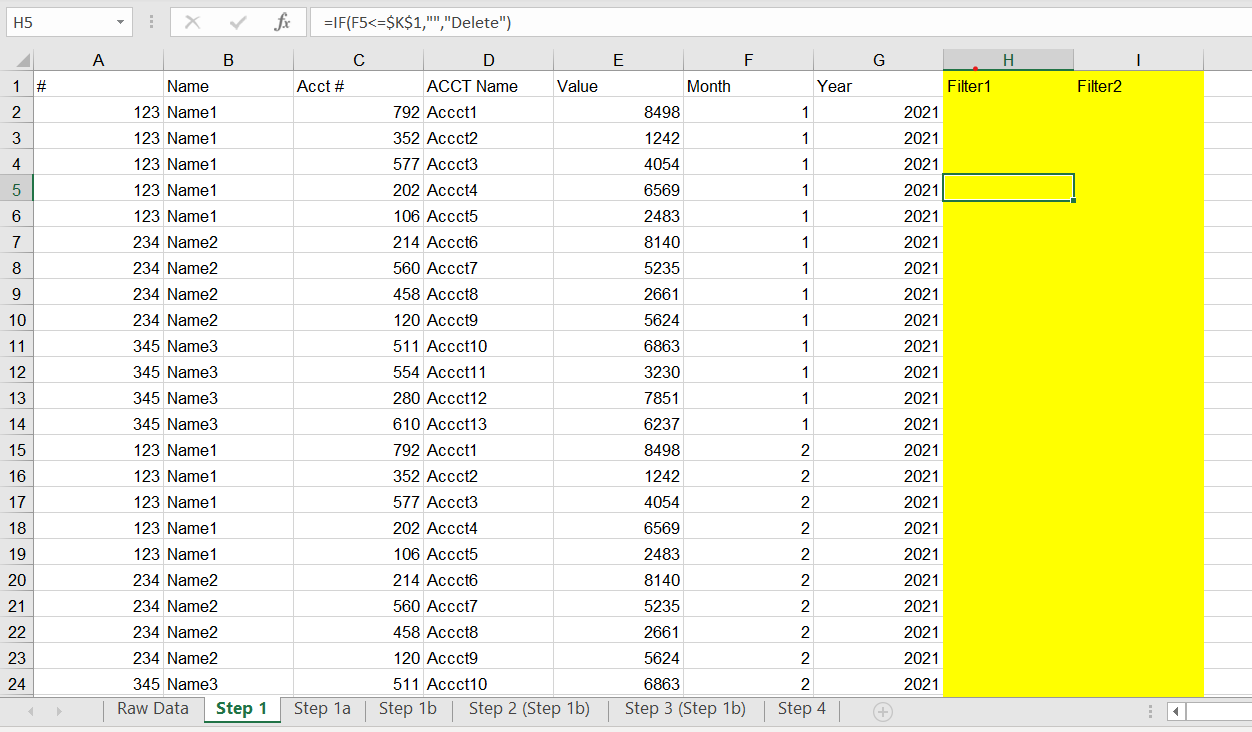Select the cell containing Accct11
The image size is (1252, 732).
tap(488, 372)
